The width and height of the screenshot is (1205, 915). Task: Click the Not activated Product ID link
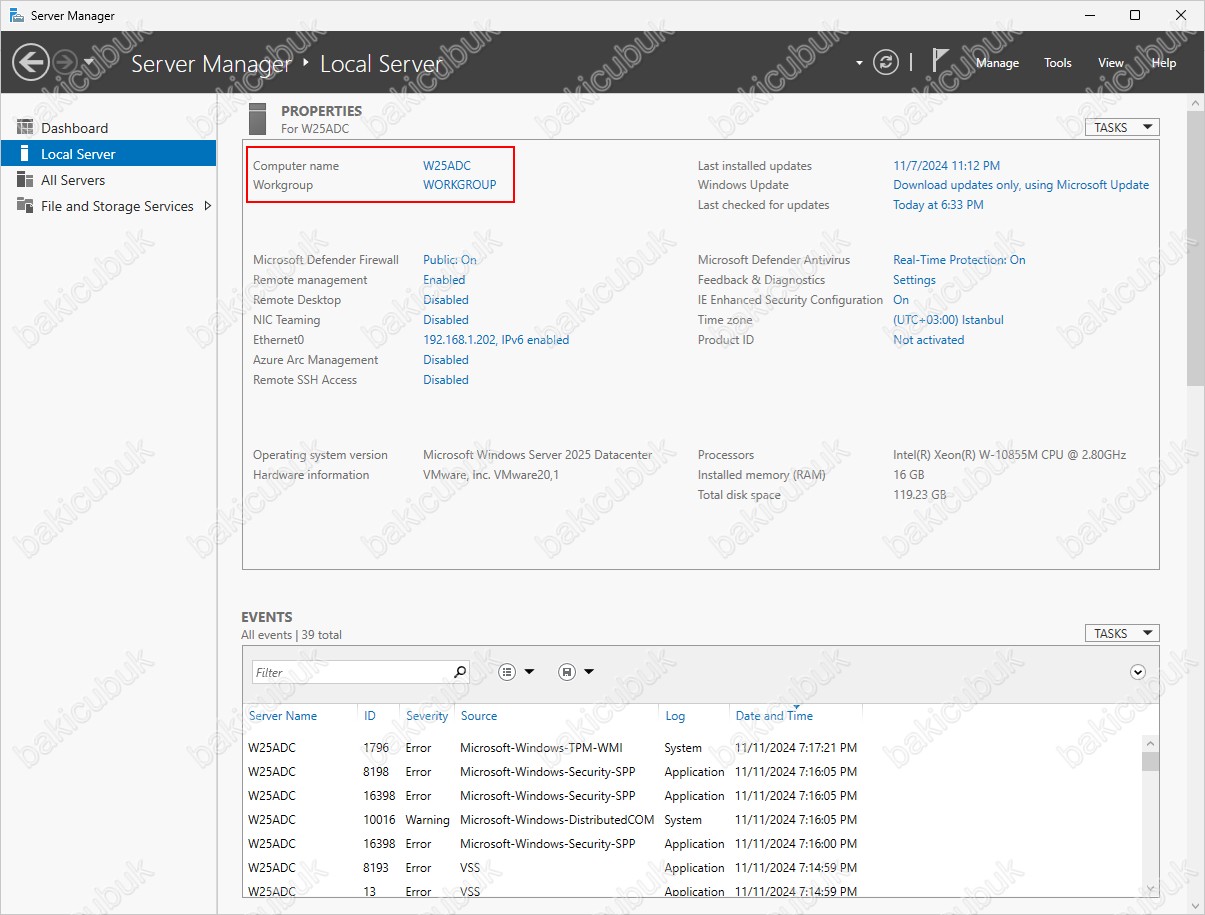point(928,340)
